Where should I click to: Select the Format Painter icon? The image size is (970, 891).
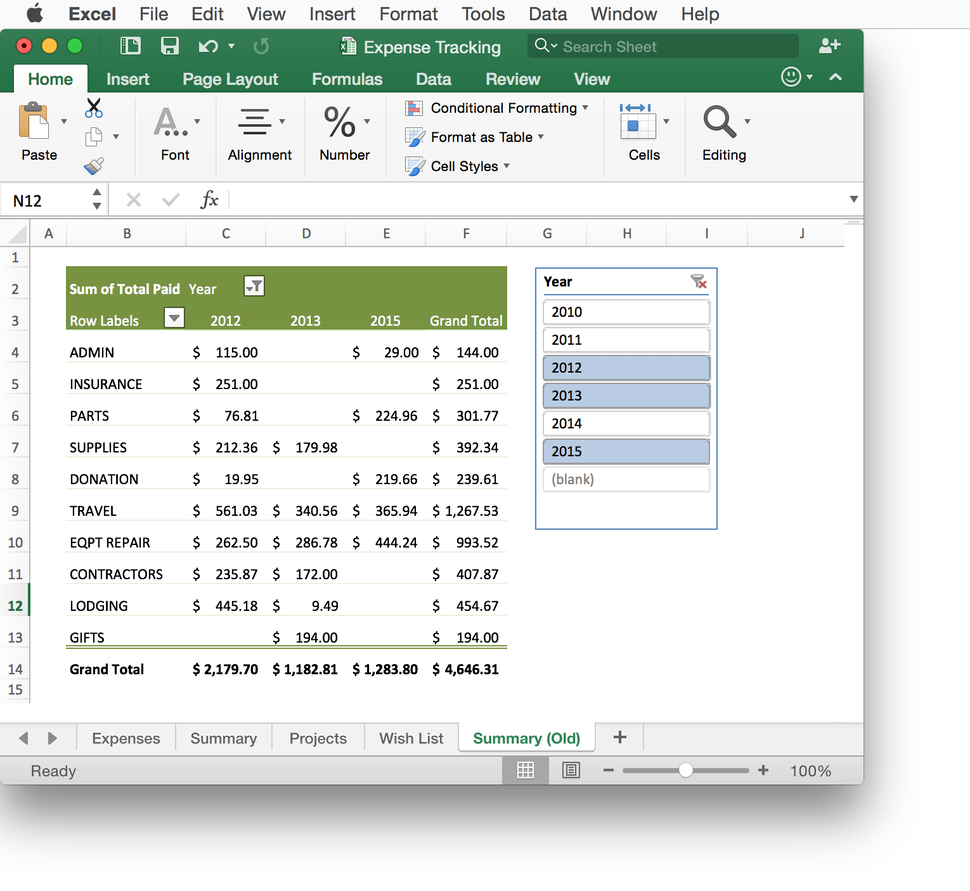[94, 166]
